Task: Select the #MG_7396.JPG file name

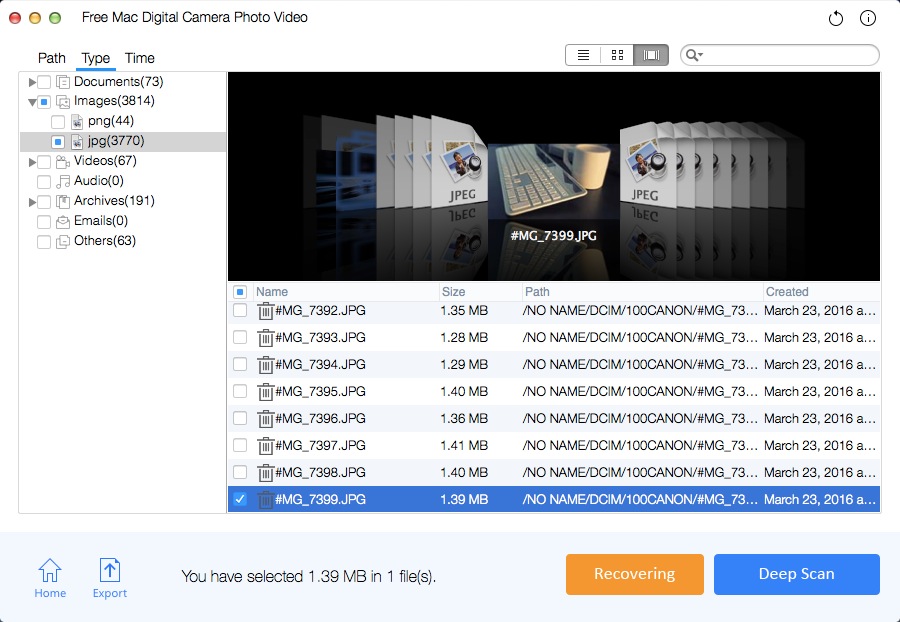Action: click(320, 418)
